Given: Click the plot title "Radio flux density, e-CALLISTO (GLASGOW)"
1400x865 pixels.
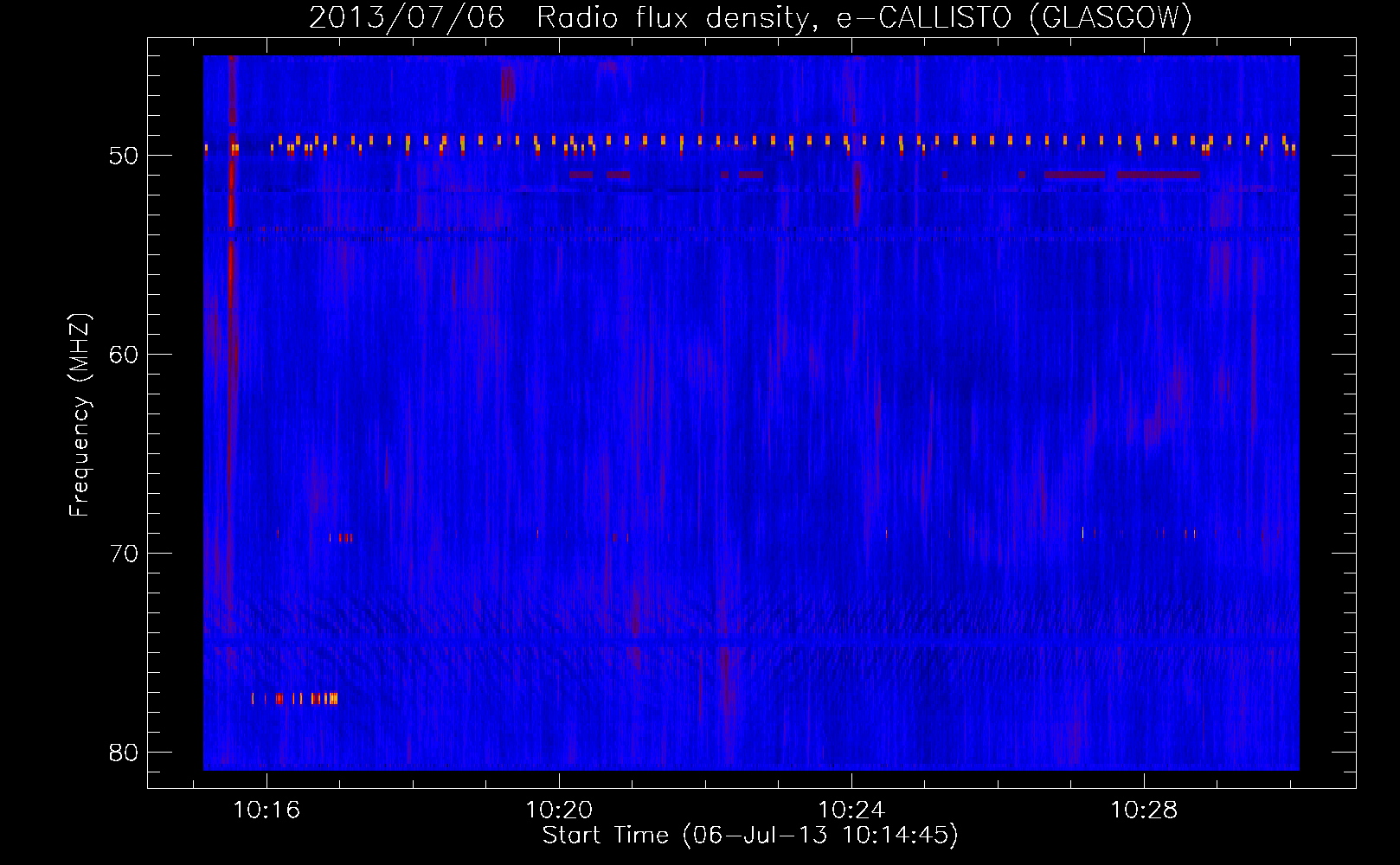Looking at the screenshot, I should point(864,17).
